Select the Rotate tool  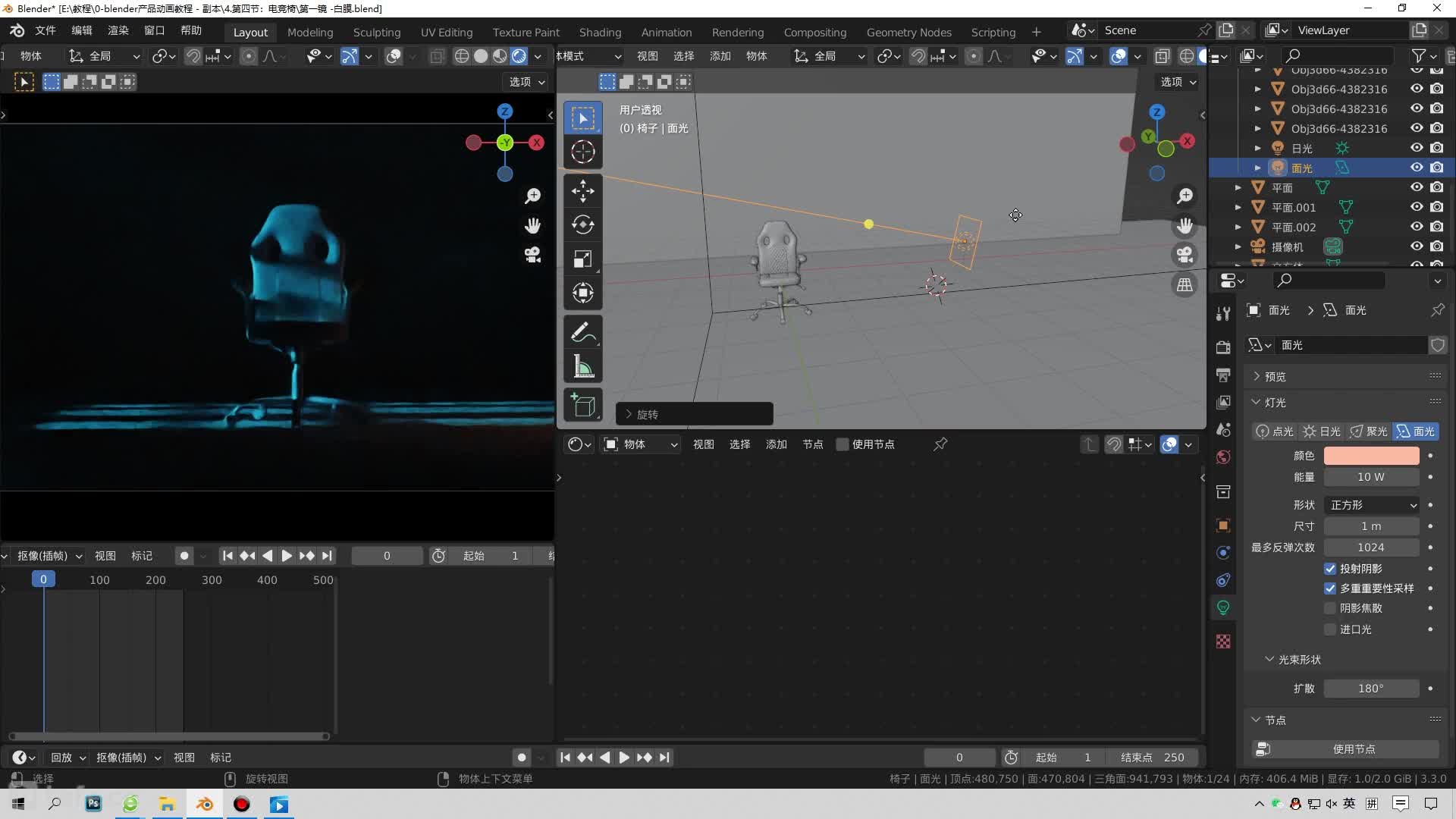(x=582, y=224)
